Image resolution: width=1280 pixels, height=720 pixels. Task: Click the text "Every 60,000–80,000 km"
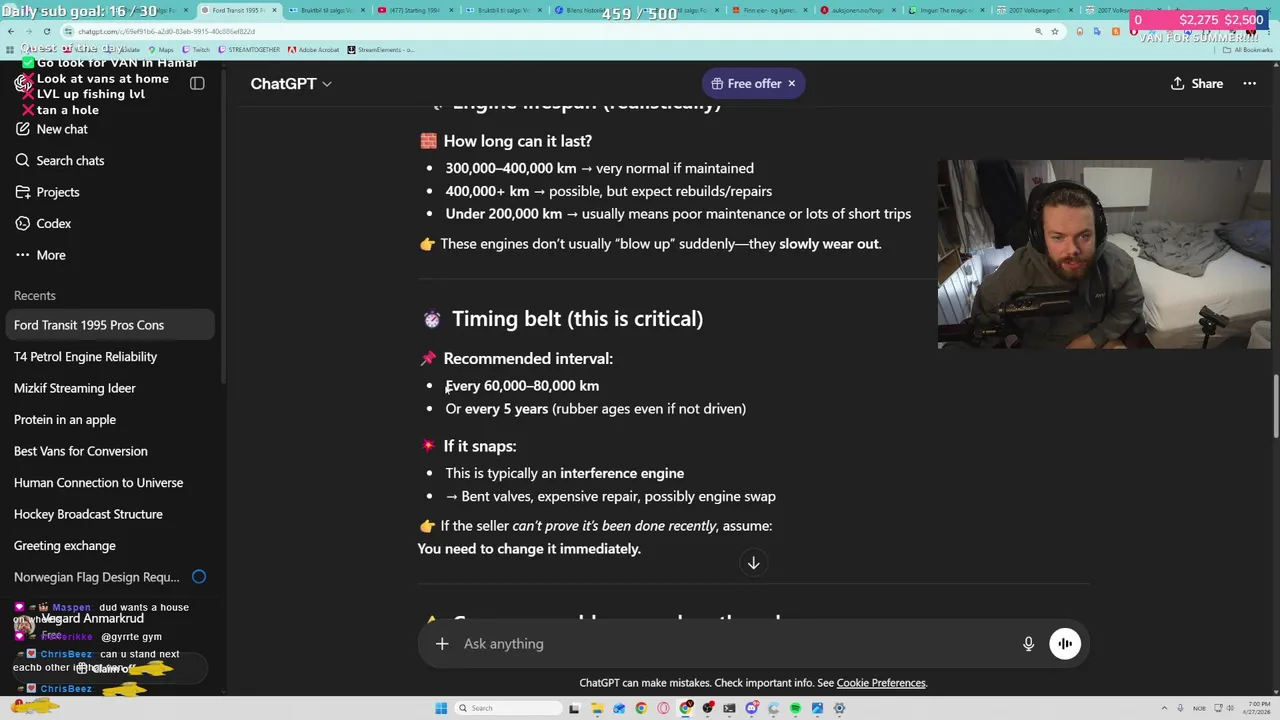[522, 386]
